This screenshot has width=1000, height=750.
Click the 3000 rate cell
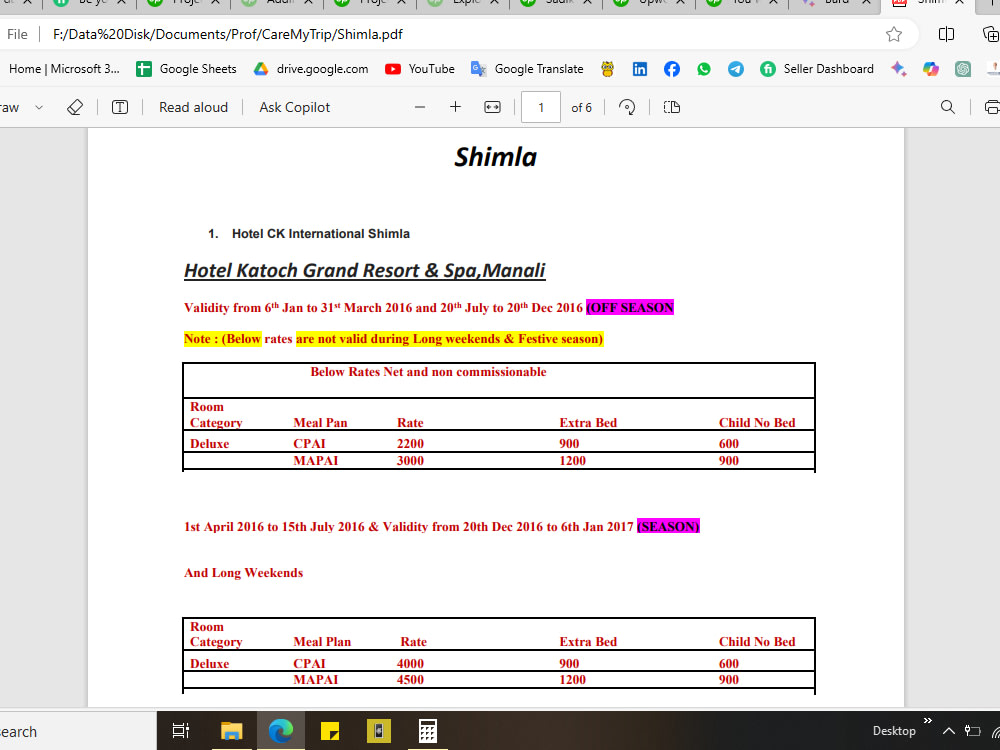click(x=410, y=460)
